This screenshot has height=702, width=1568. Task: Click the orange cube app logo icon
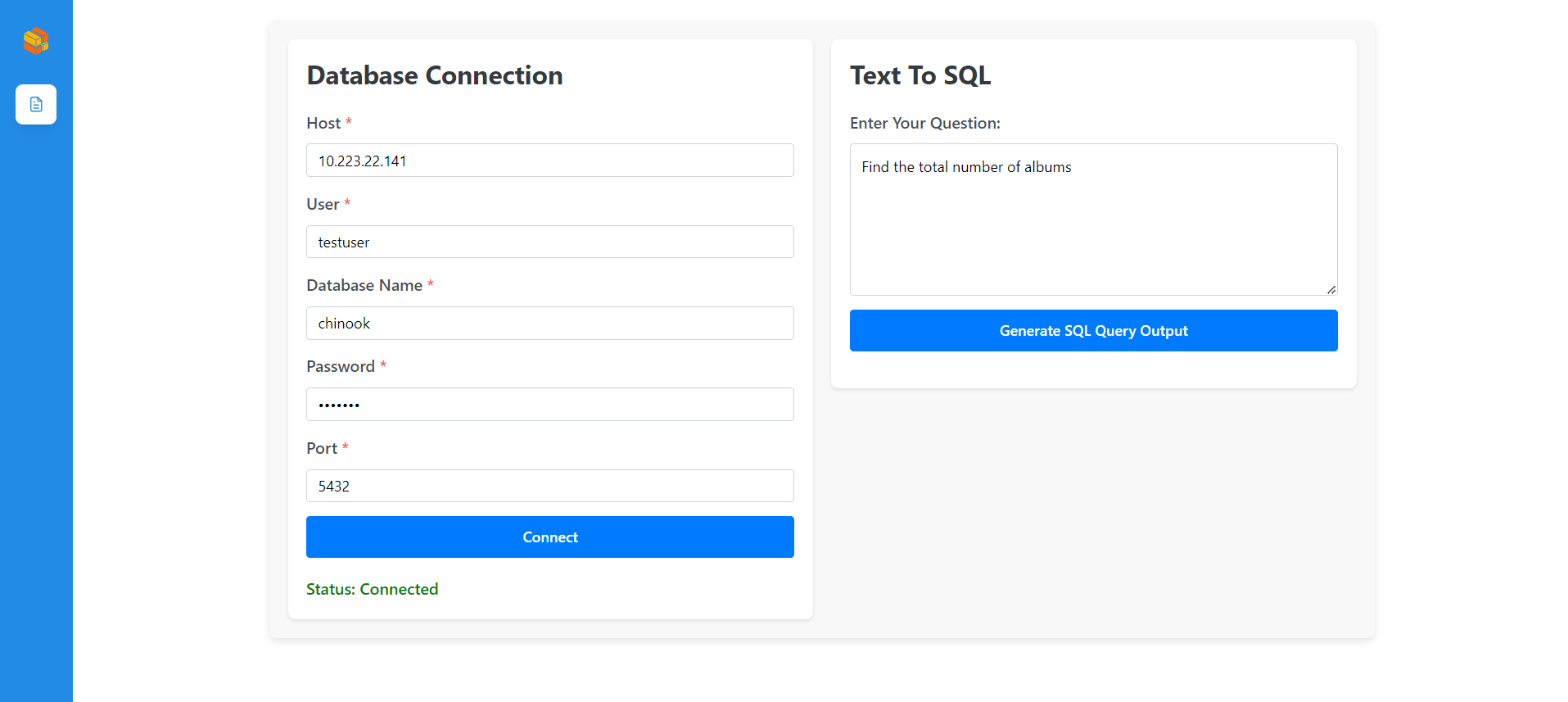pos(36,40)
